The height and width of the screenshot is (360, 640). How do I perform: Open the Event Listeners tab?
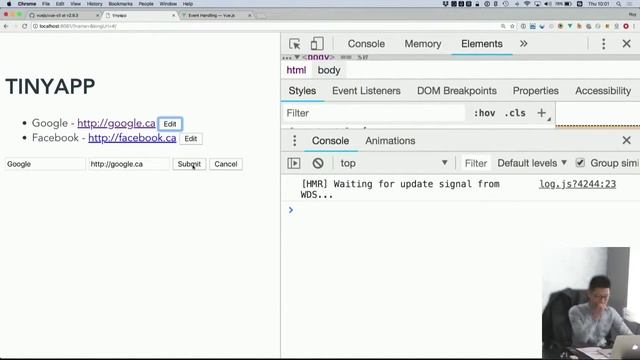(366, 91)
